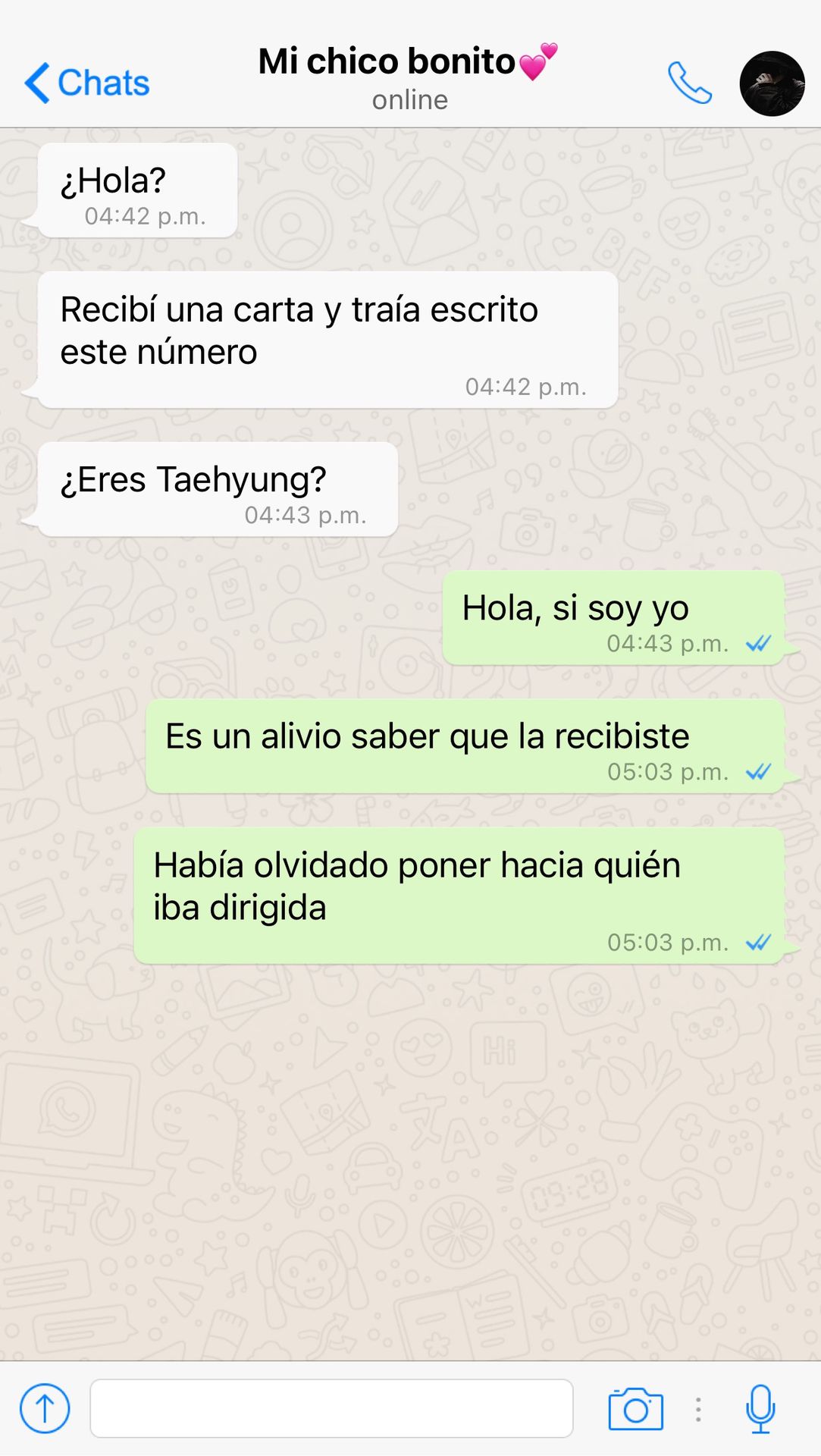Select the "Había olvidado poner" message
821x1456 pixels.
(x=458, y=896)
